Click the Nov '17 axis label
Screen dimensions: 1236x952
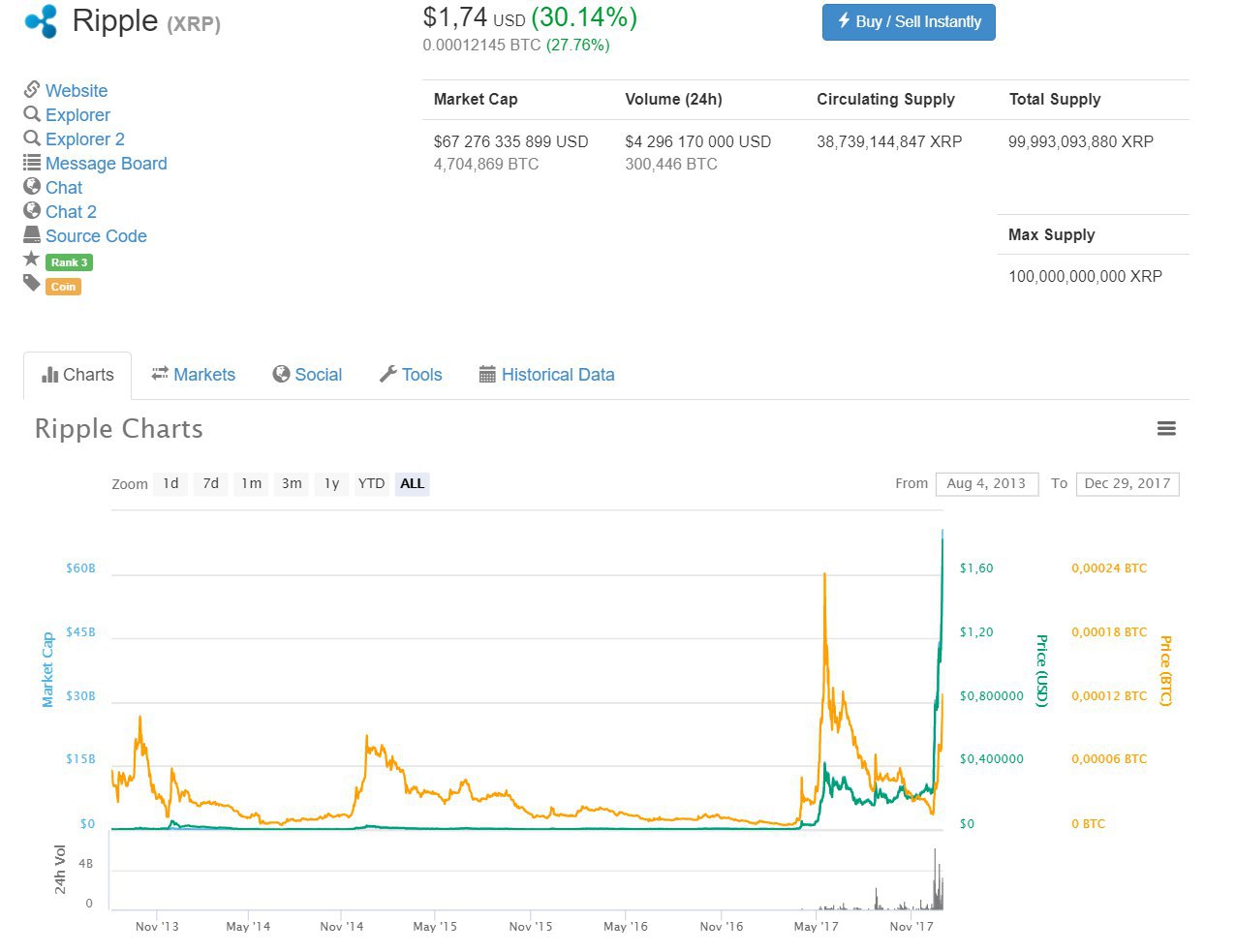pyautogui.click(x=912, y=927)
